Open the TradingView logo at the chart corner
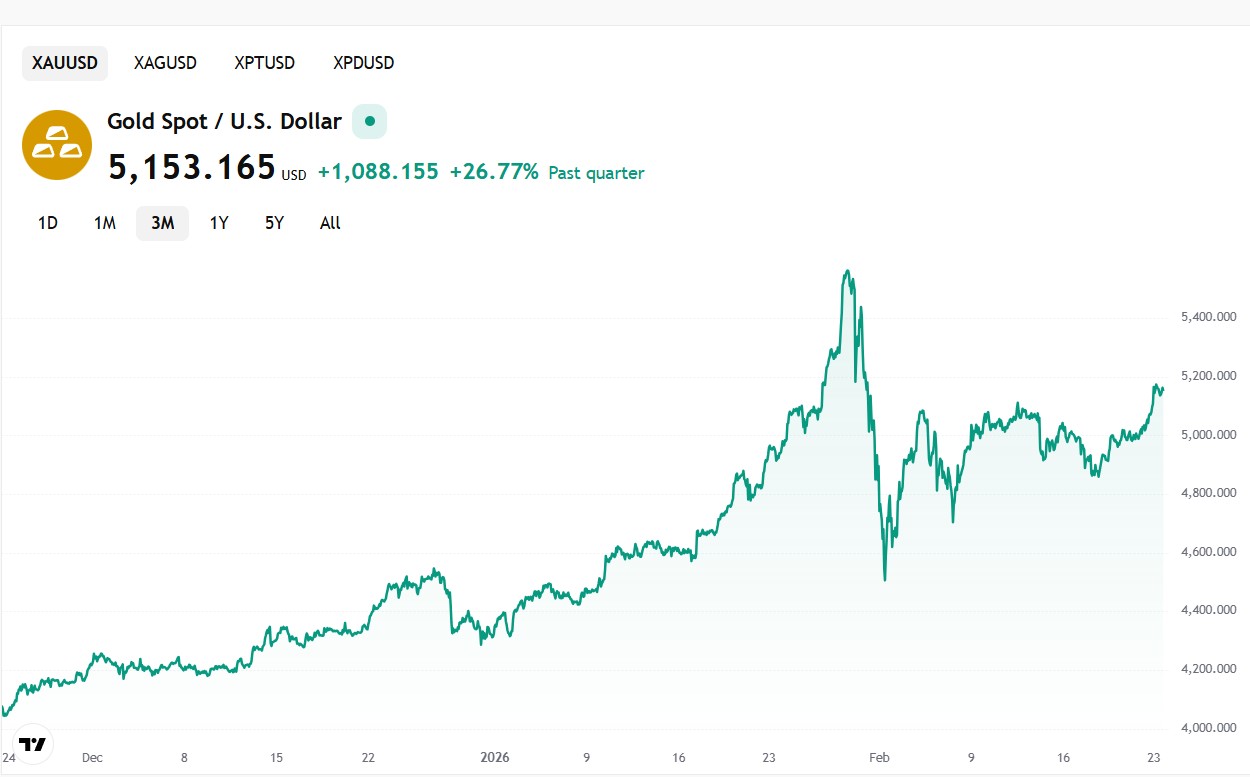The image size is (1250, 777). tap(33, 744)
